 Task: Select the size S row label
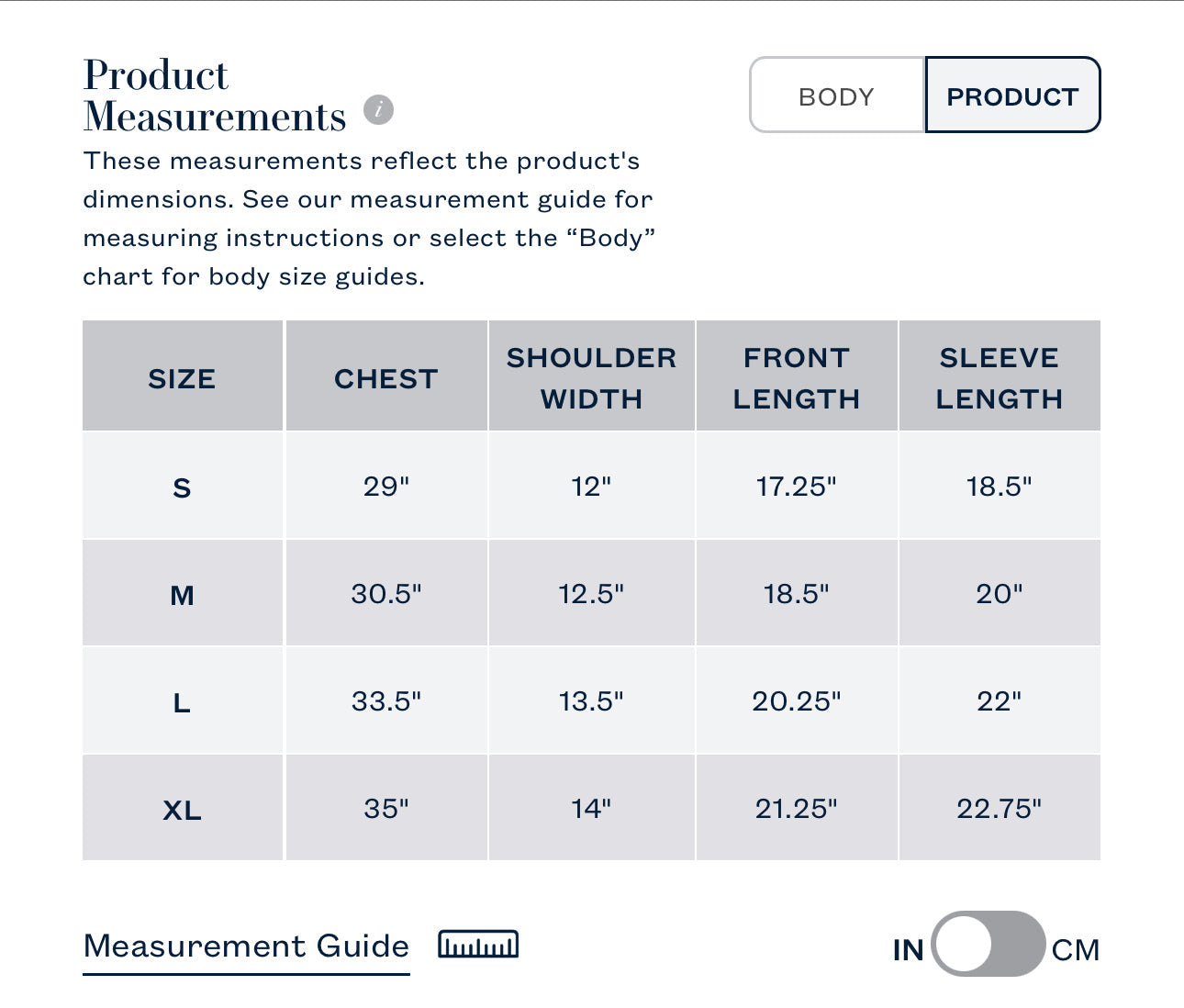point(182,487)
